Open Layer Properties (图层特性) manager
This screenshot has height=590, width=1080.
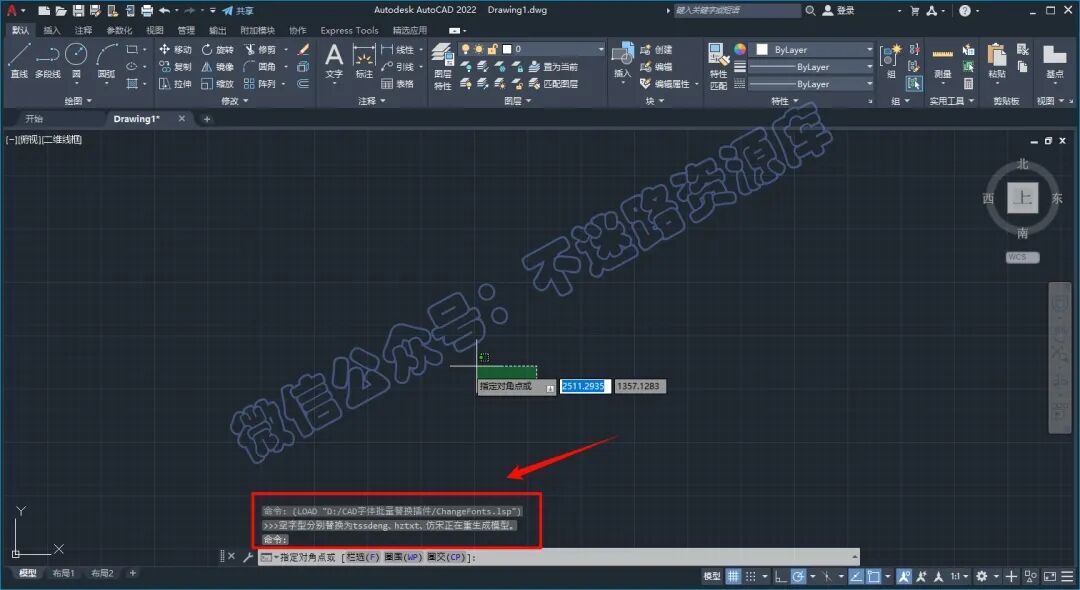click(x=442, y=66)
